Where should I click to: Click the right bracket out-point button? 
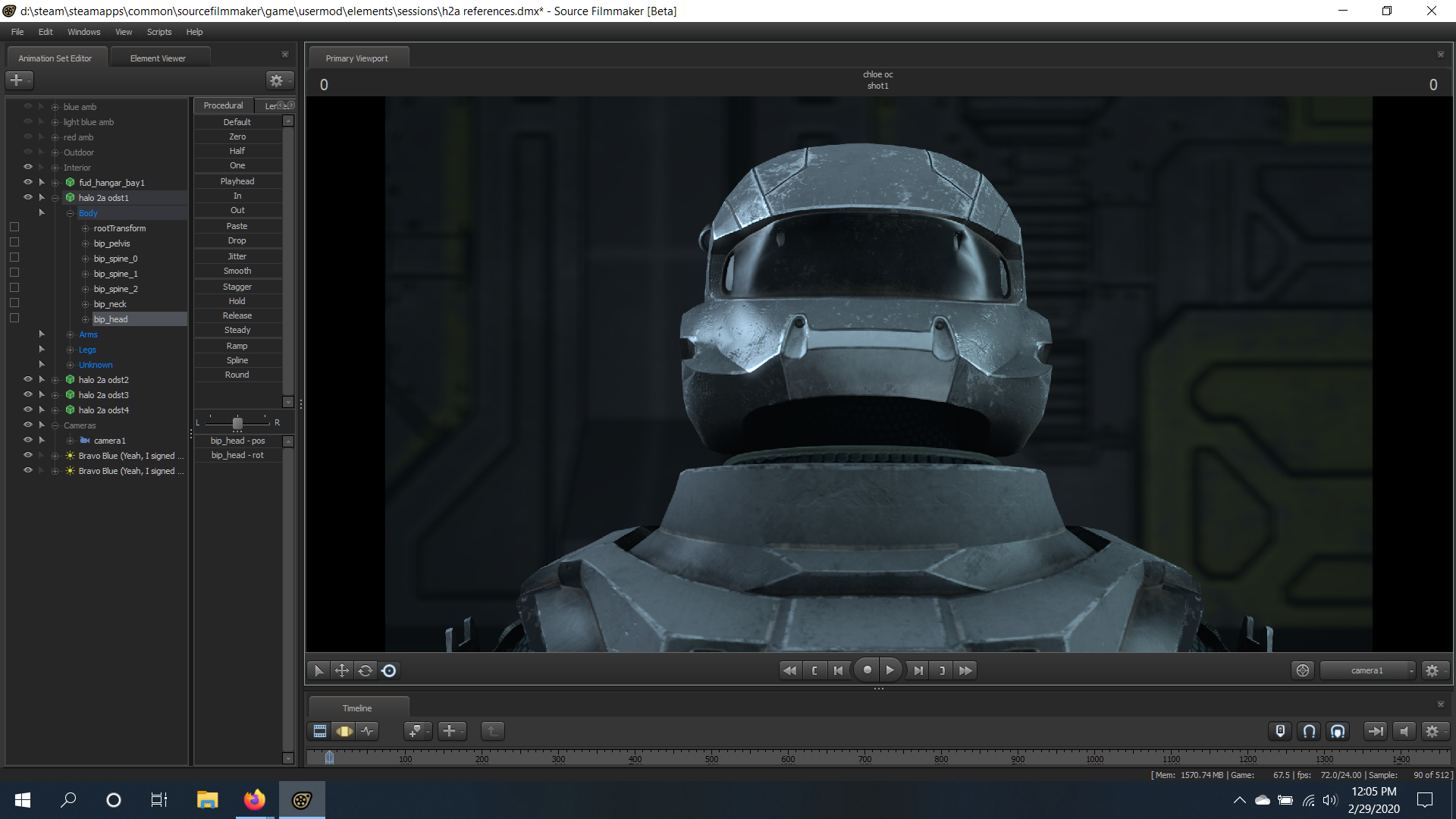tap(942, 670)
